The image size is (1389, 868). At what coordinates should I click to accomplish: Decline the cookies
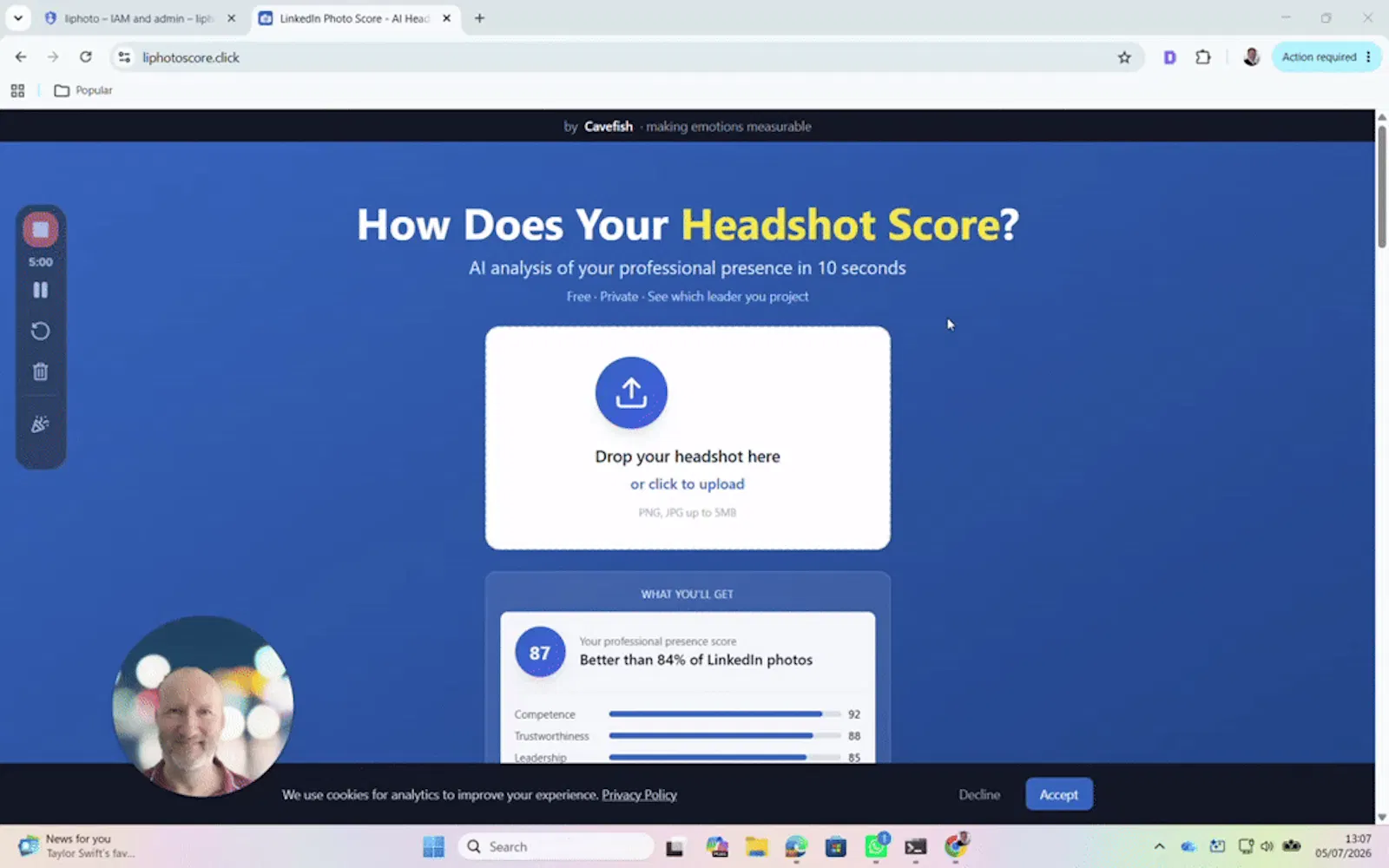pyautogui.click(x=979, y=794)
